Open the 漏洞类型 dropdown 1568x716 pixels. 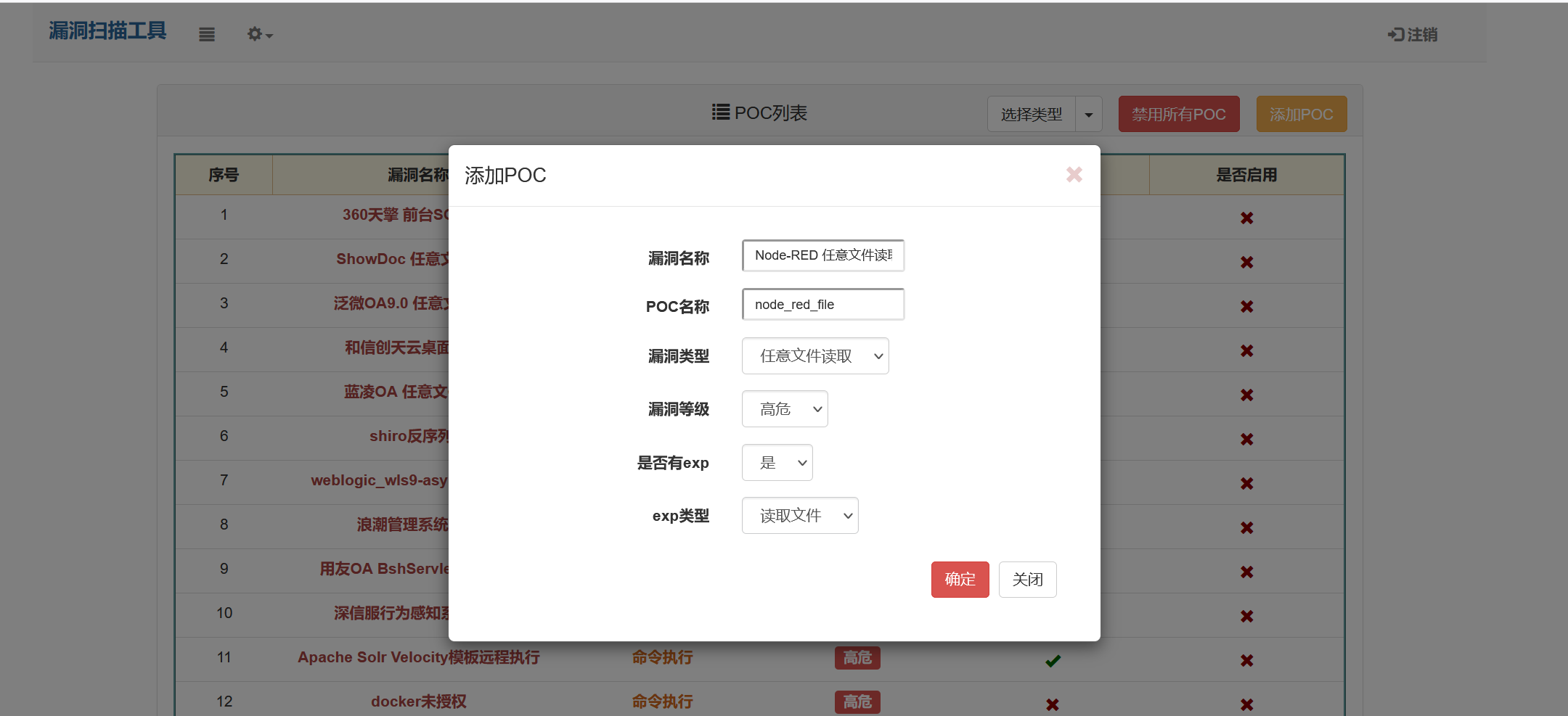coord(815,356)
